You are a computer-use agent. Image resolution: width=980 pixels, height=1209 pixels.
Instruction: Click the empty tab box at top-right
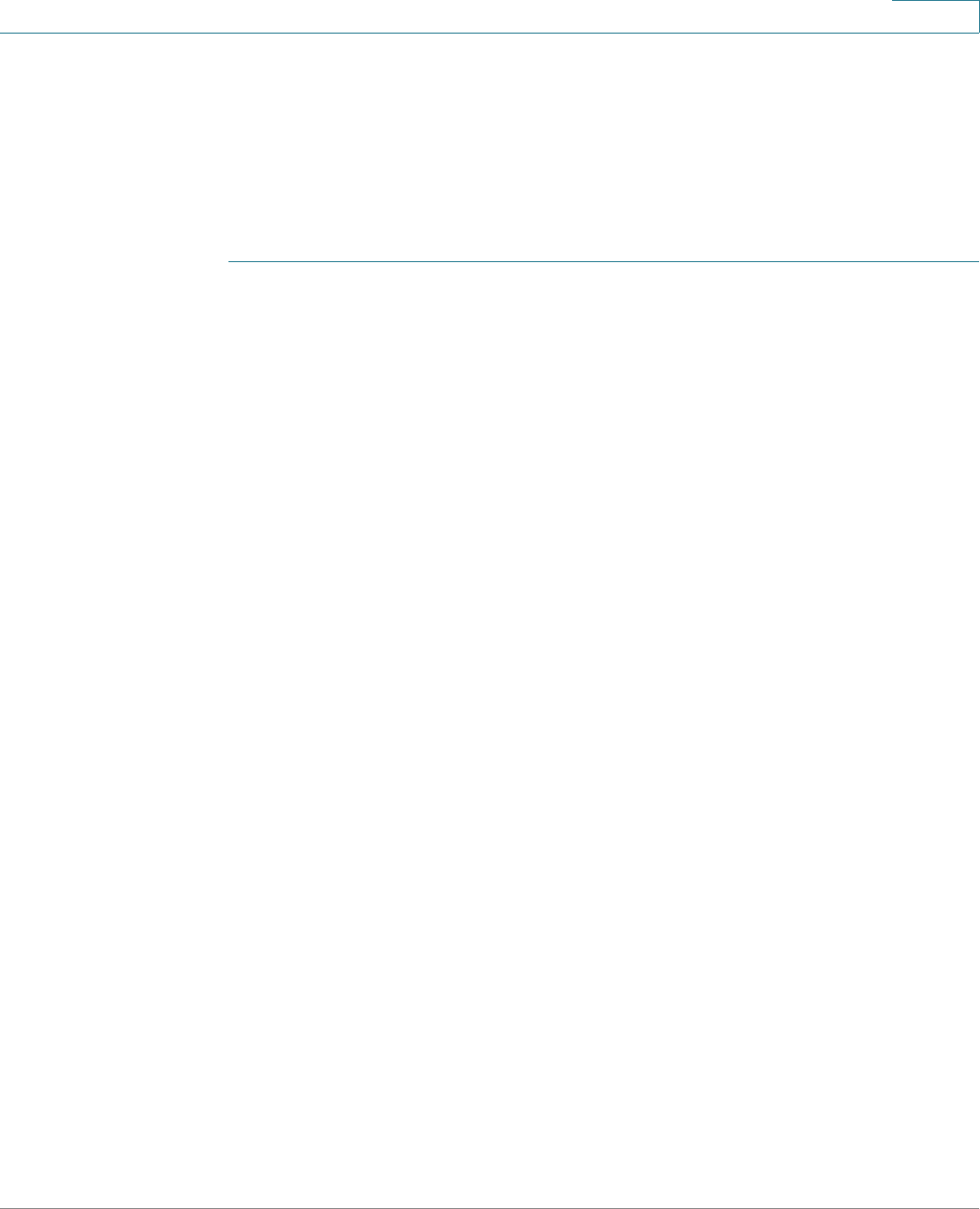pyautogui.click(x=936, y=16)
